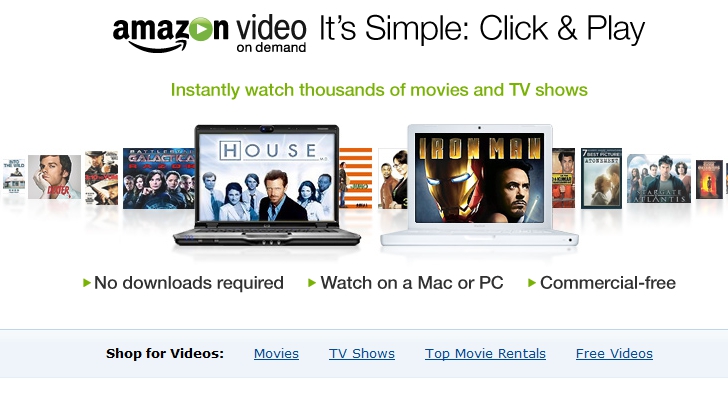
Task: Click the Iron Man laptop screen image
Action: (x=479, y=178)
